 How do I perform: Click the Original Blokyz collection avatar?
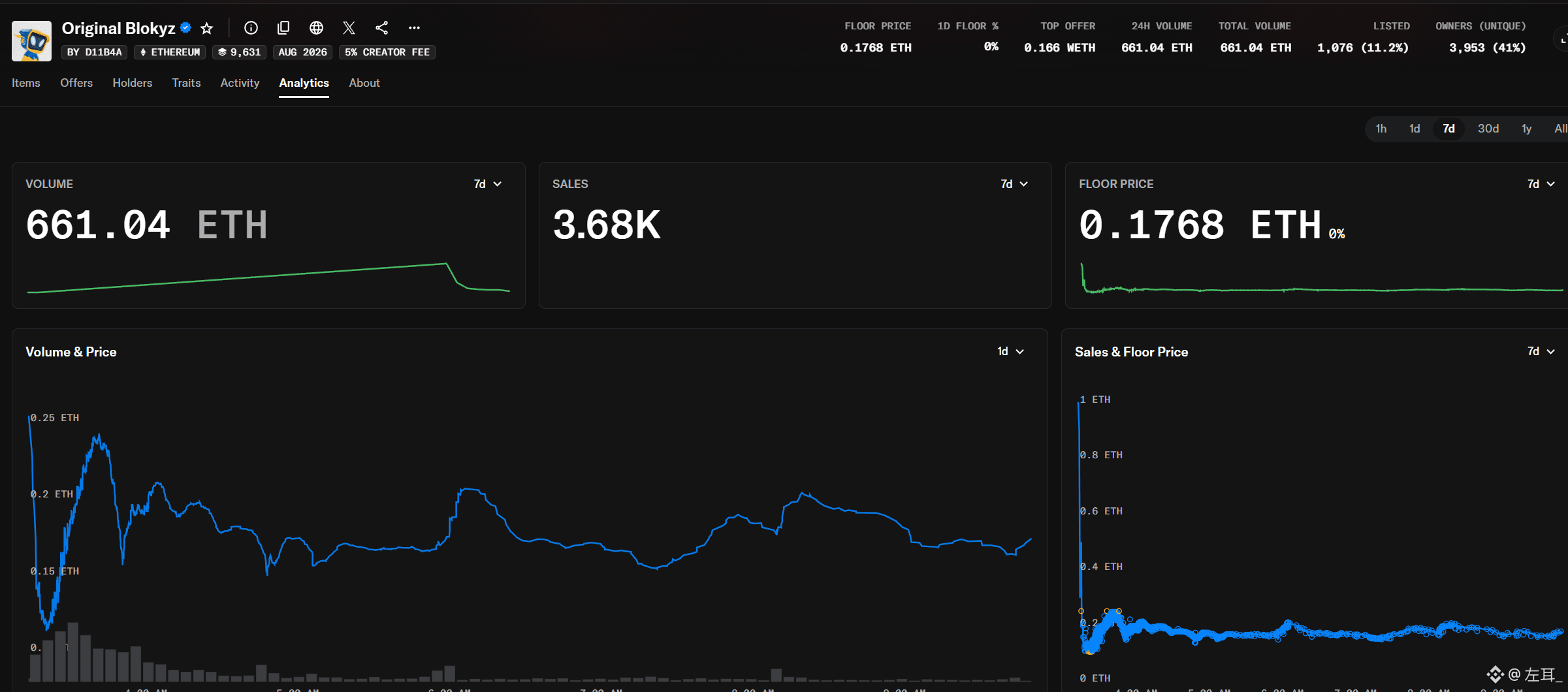click(31, 40)
